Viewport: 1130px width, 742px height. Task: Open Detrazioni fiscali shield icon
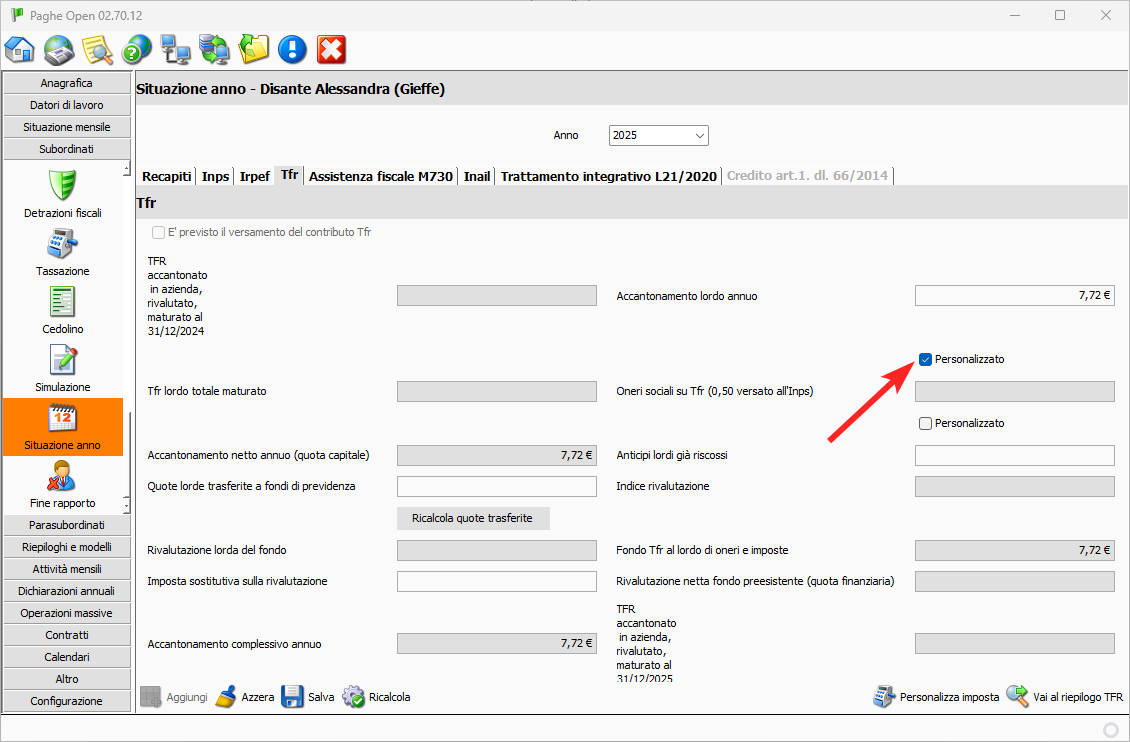(x=63, y=186)
